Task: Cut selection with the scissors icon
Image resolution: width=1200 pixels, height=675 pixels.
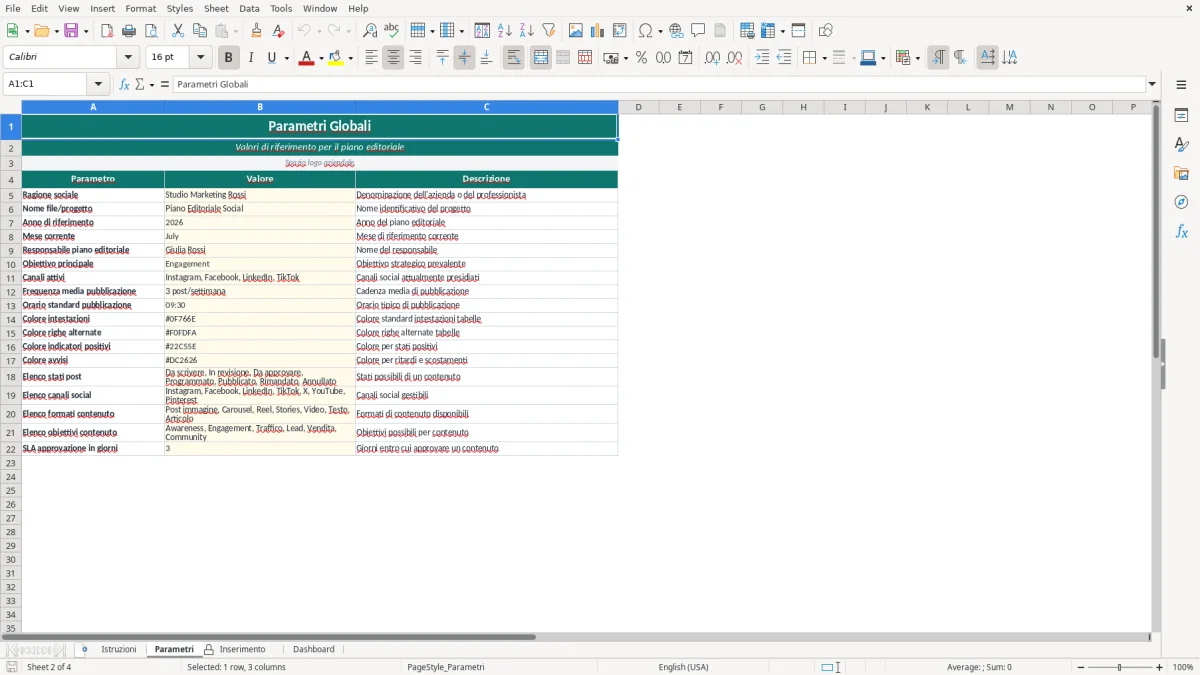Action: 178,31
